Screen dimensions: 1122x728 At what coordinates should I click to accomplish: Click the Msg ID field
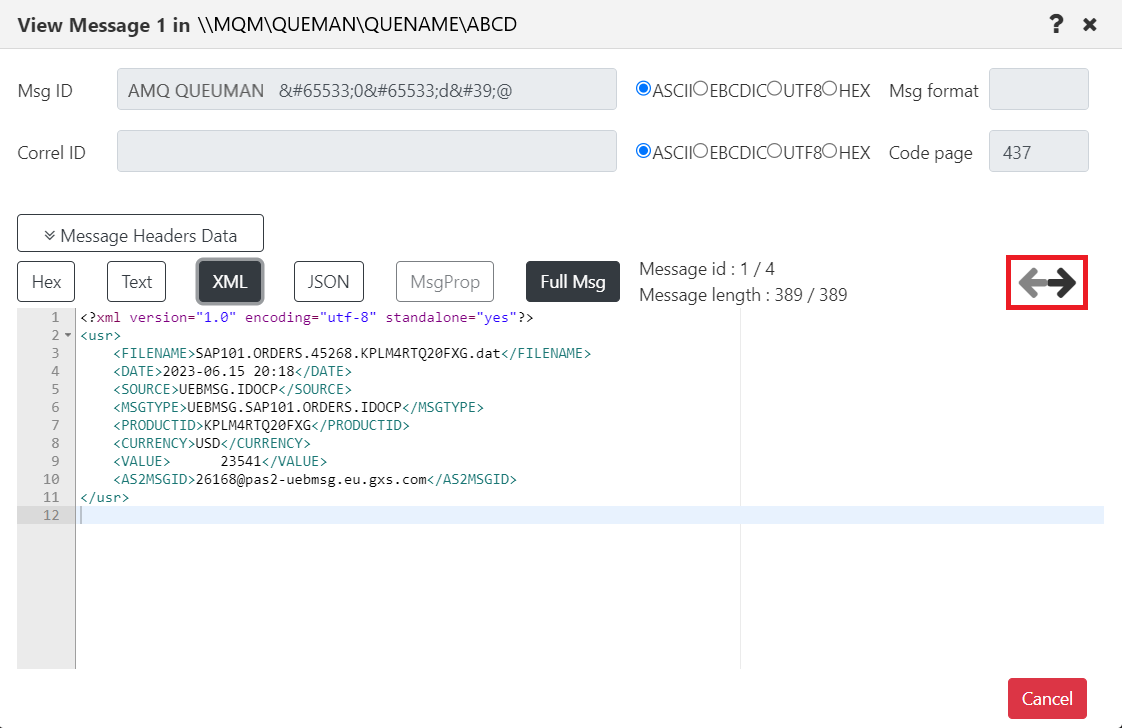pos(366,89)
